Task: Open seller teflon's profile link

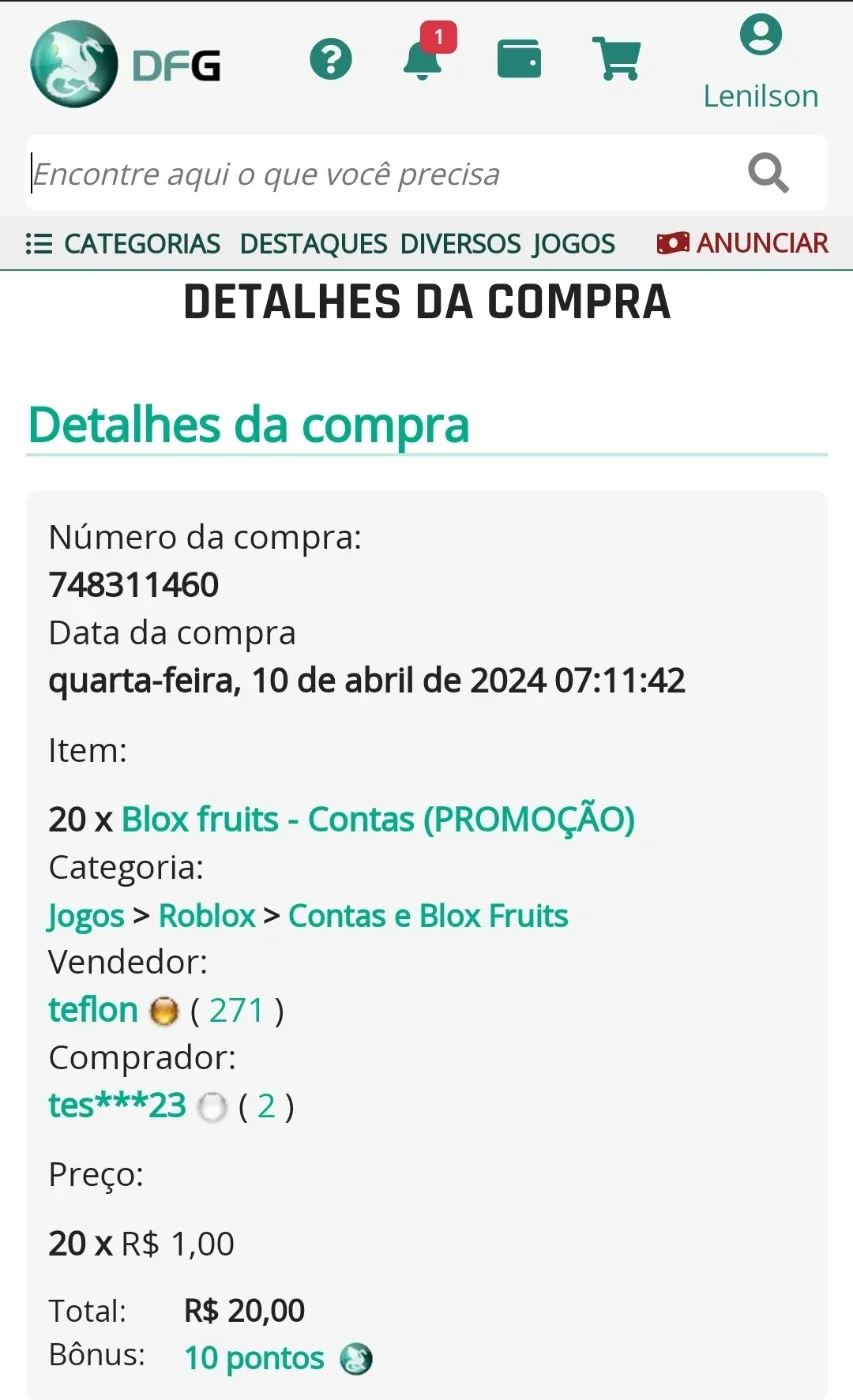Action: 93,1010
